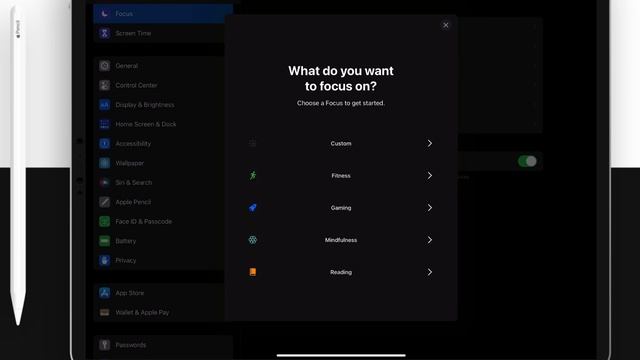Toggle the green switch behind the dialog
This screenshot has width=640, height=360.
[527, 161]
